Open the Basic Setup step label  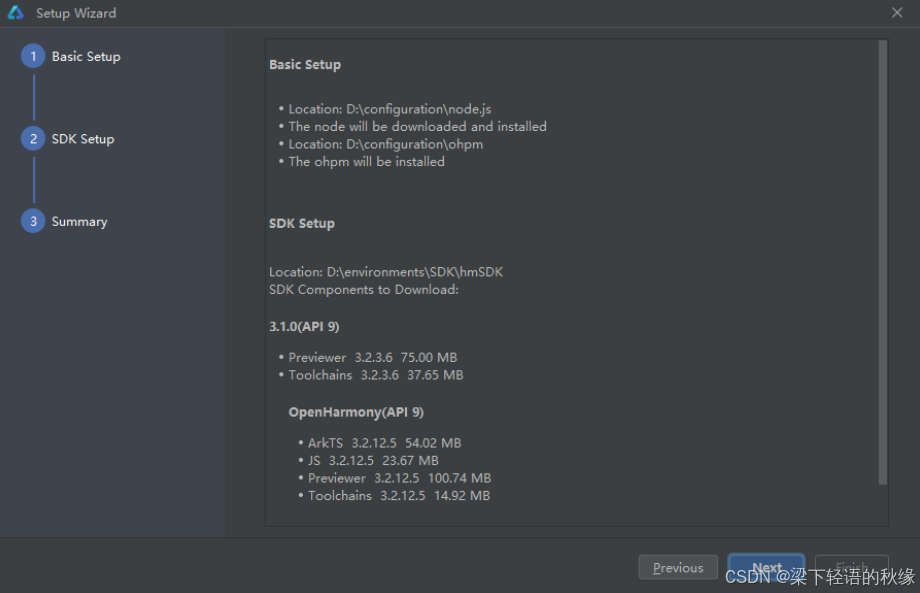(86, 56)
